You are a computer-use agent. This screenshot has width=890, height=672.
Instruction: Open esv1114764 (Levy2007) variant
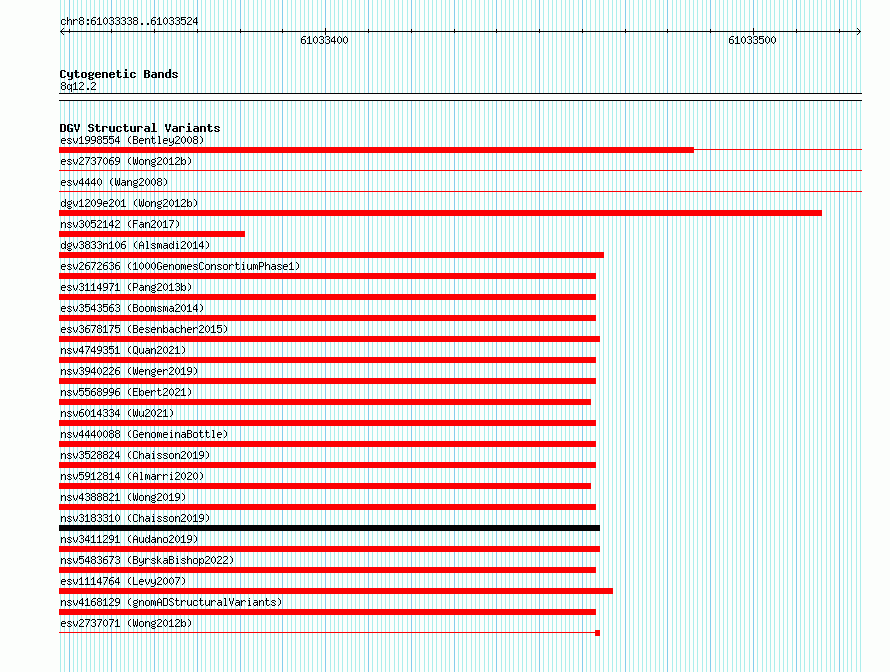click(123, 581)
